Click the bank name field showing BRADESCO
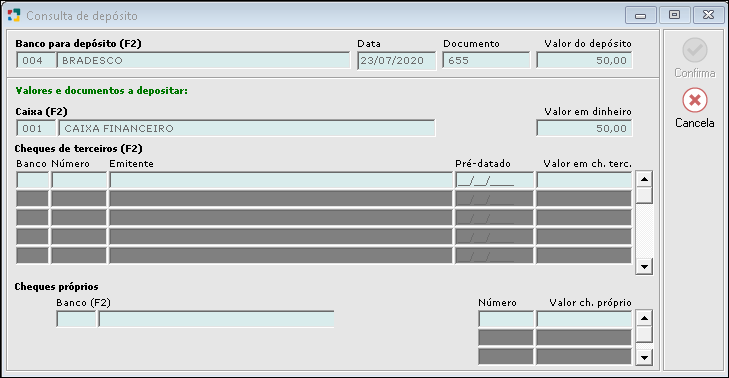The width and height of the screenshot is (729, 378). click(203, 60)
